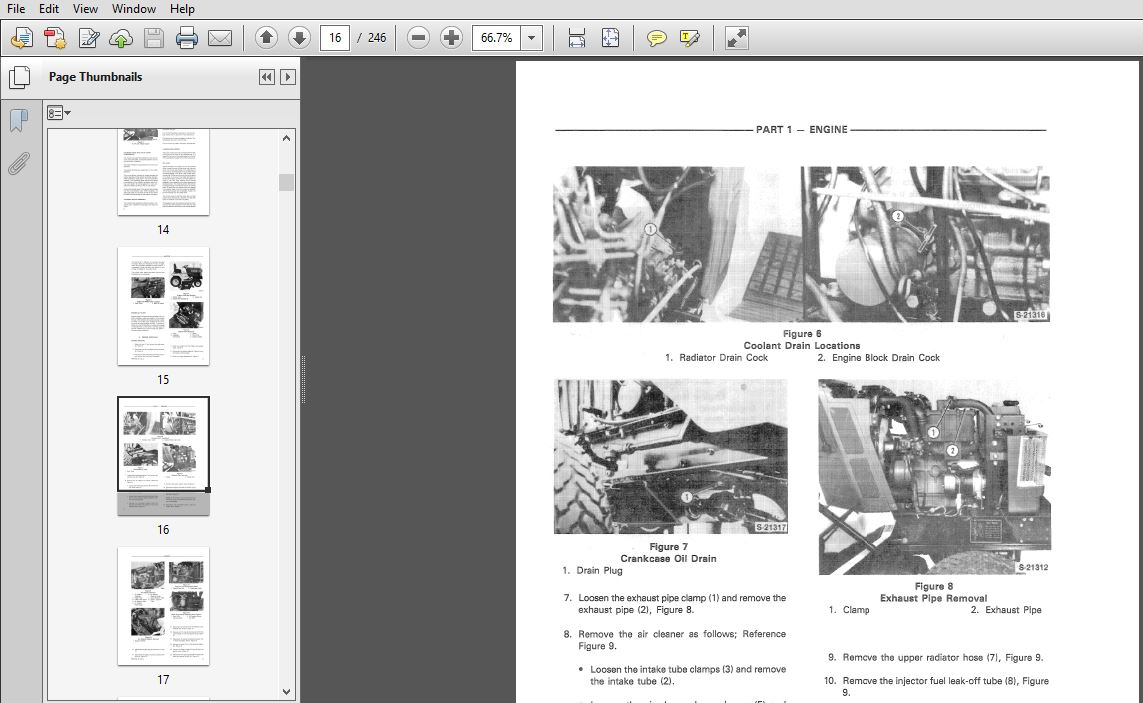This screenshot has height=703, width=1143.
Task: Click thumbnail scrollbar down arrow
Action: click(x=286, y=691)
